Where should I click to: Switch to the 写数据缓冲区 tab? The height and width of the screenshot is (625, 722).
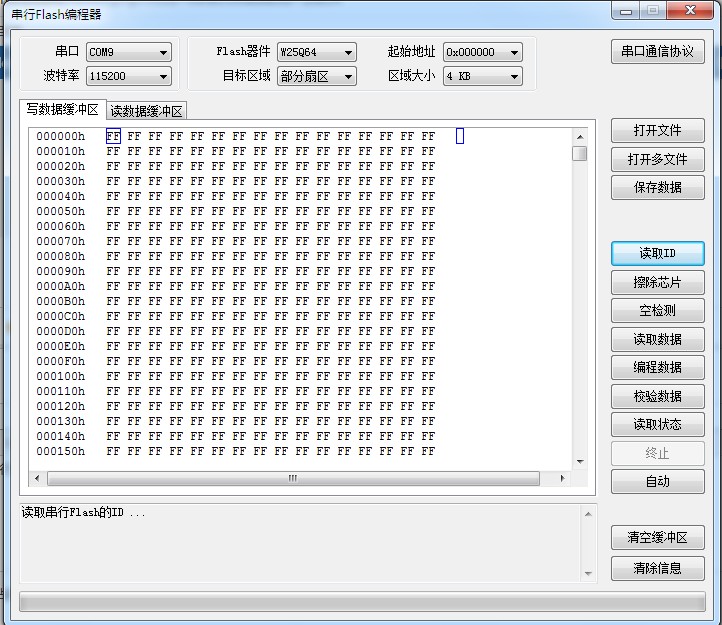click(x=63, y=110)
